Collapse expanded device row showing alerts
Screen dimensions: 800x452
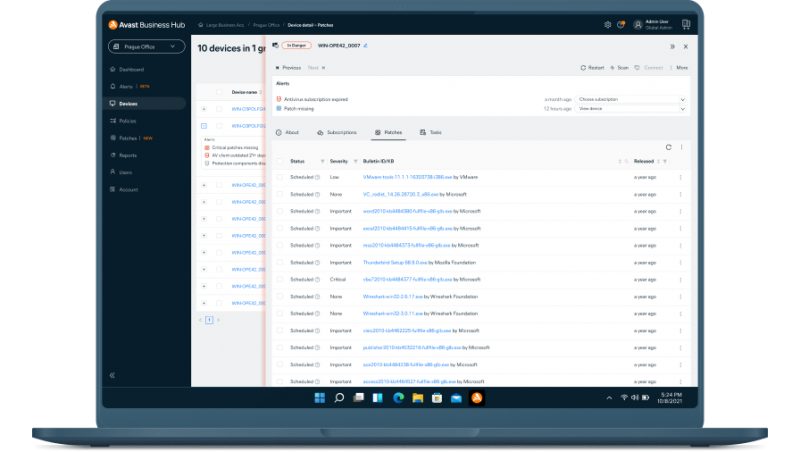click(x=204, y=125)
